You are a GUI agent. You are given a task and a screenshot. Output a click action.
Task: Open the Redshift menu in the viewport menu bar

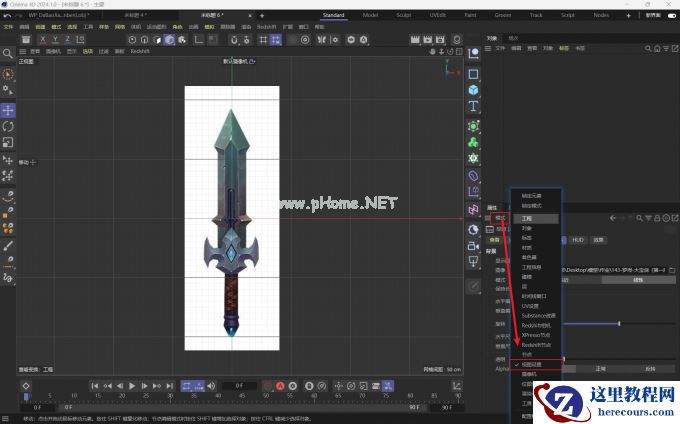point(140,51)
